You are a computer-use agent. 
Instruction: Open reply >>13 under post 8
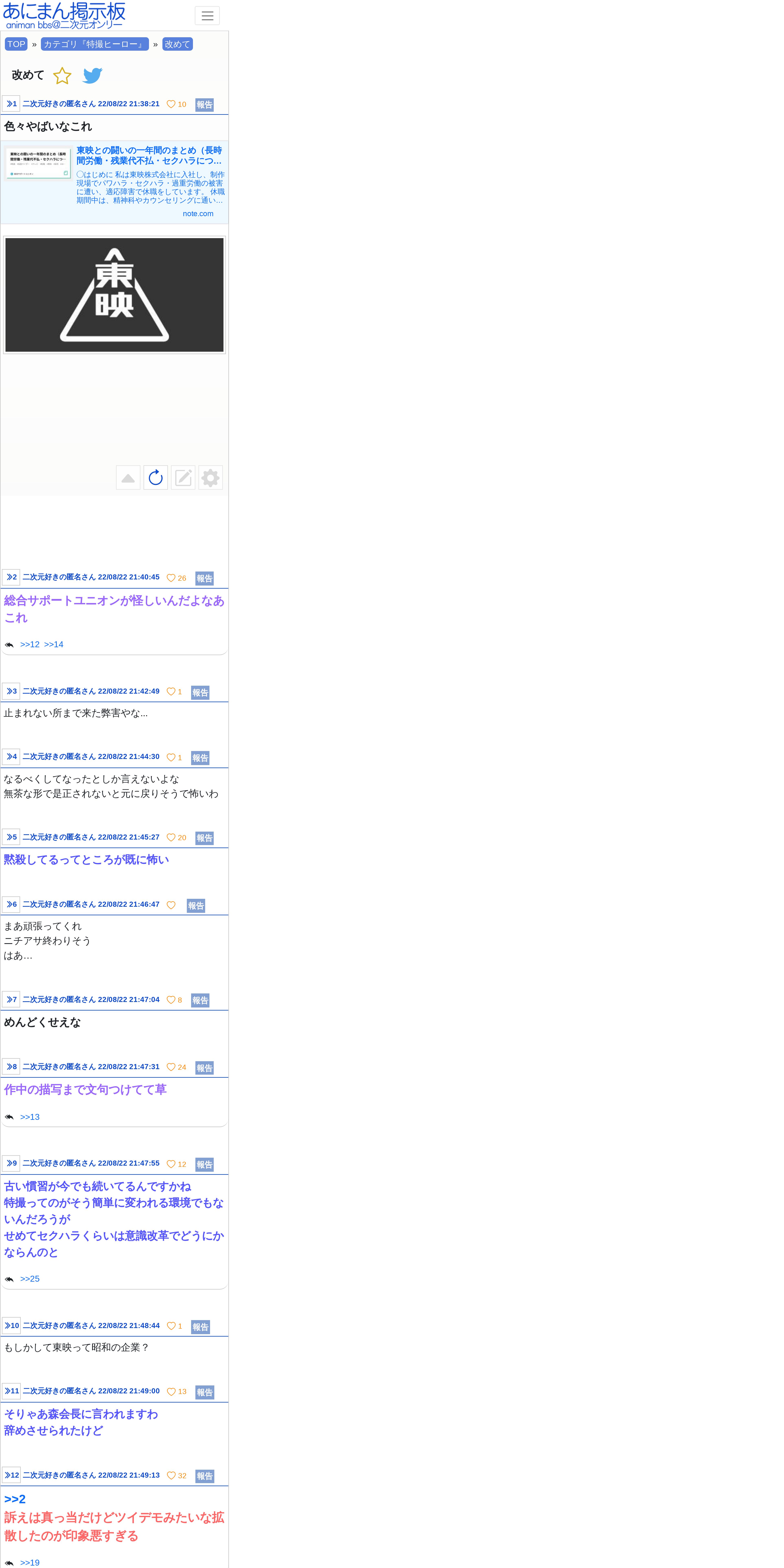[x=30, y=1117]
